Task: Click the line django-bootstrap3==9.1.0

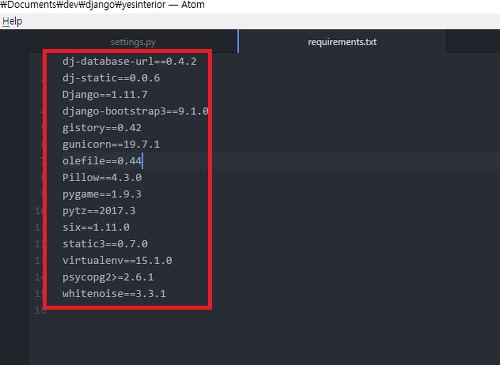Action: (135, 111)
